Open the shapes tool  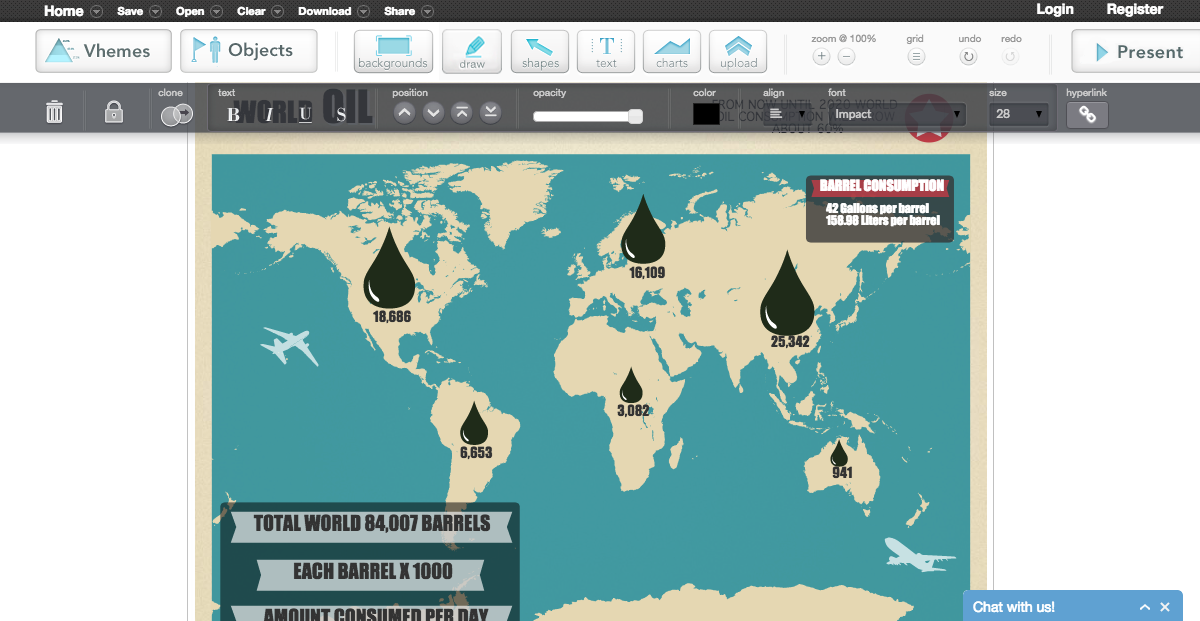[540, 51]
